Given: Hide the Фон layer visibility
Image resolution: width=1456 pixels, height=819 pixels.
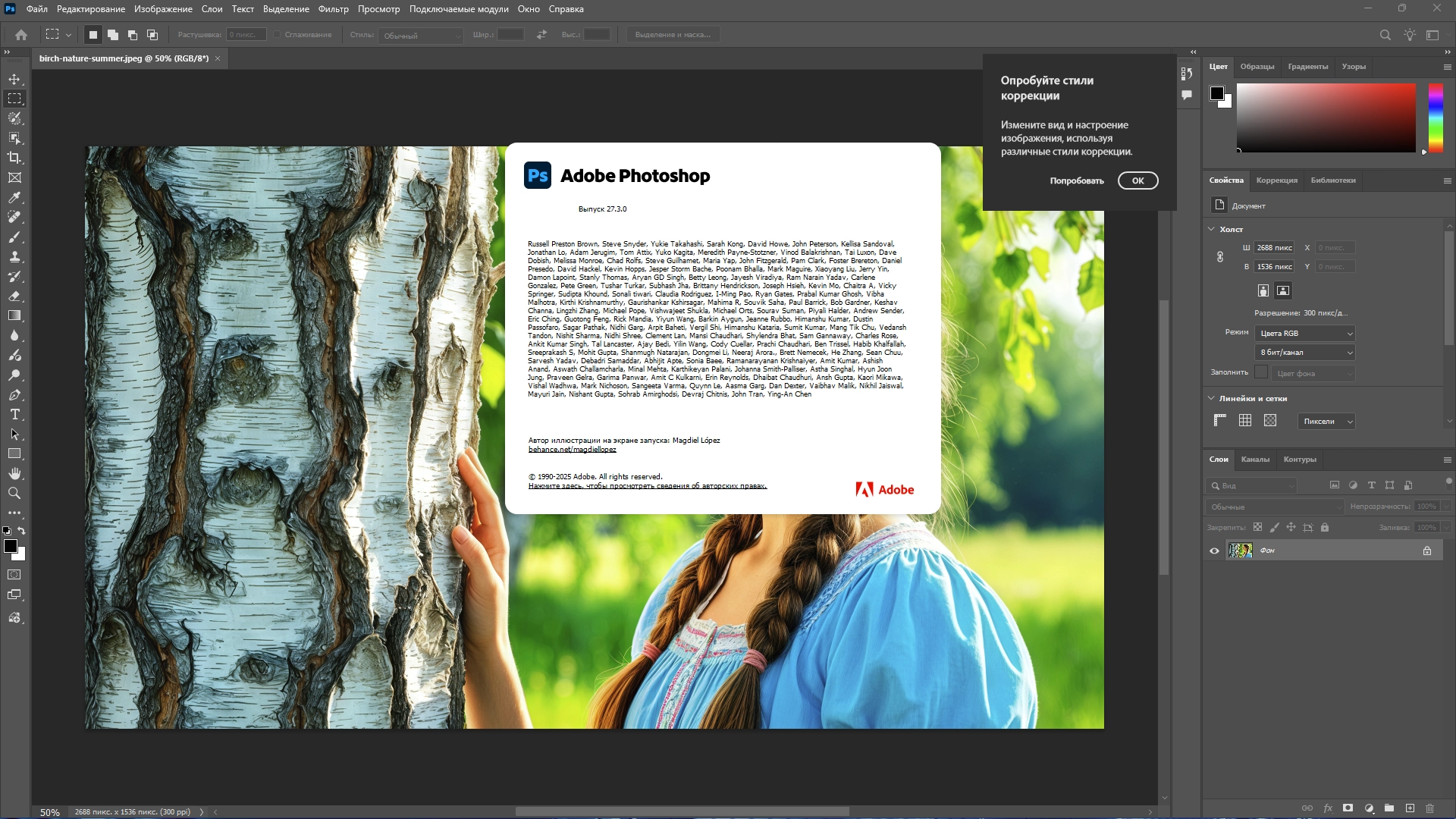Looking at the screenshot, I should (x=1214, y=551).
